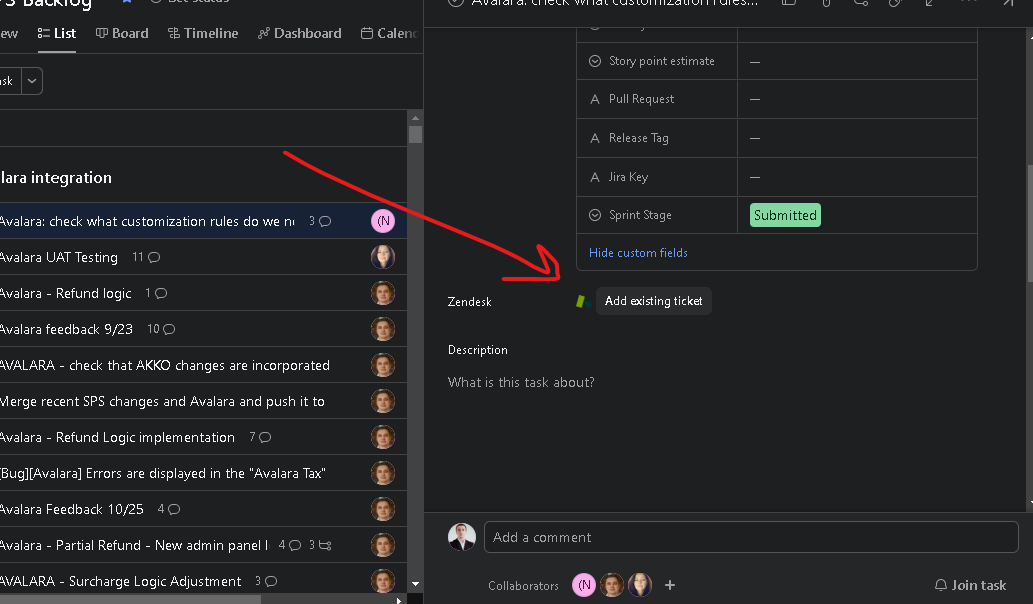Edit the Story point estimate value

[x=857, y=61]
